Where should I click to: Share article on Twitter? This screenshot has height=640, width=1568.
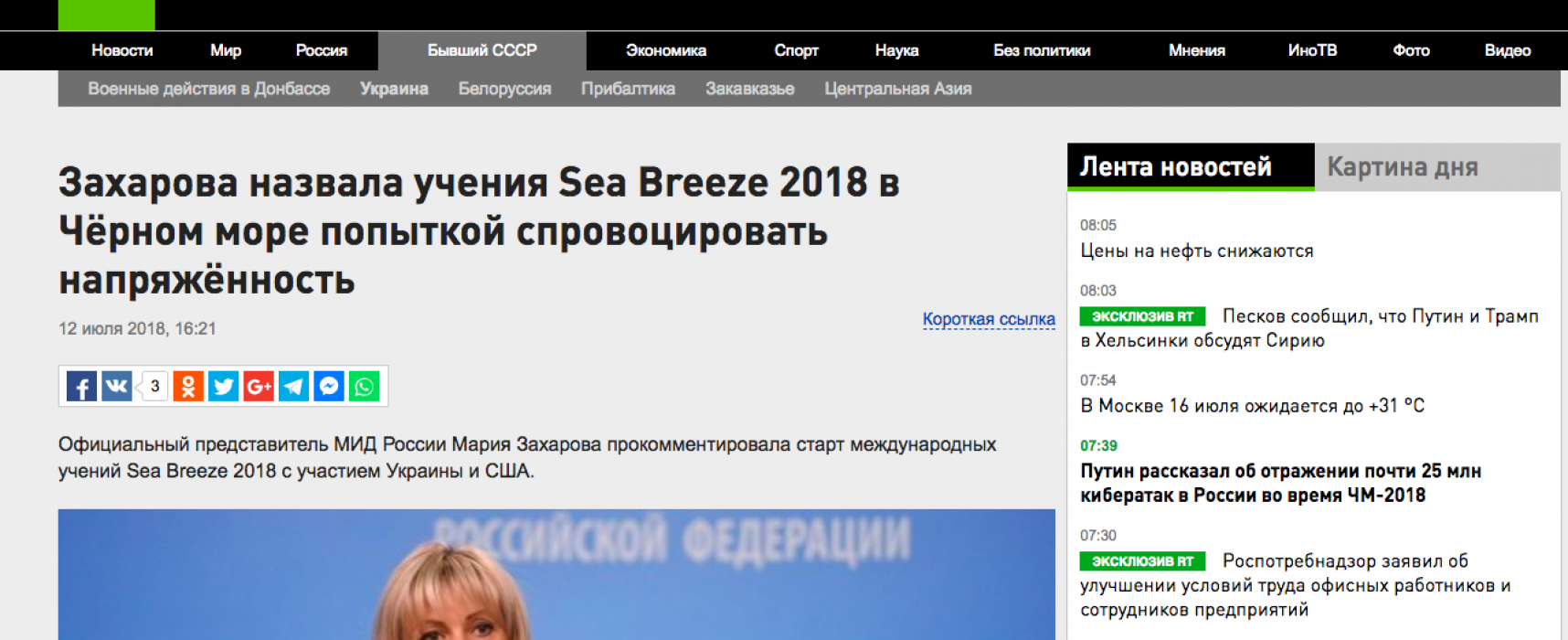223,387
